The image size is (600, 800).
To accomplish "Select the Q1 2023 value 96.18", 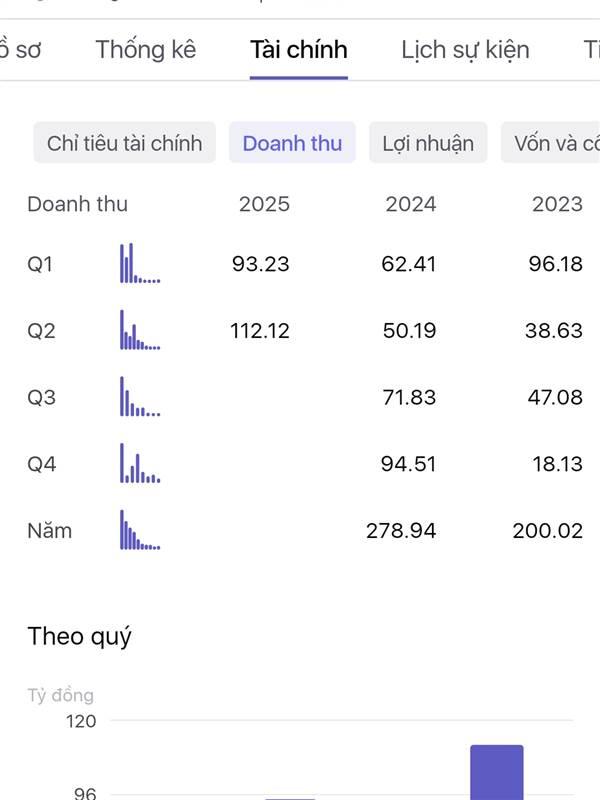I will pyautogui.click(x=556, y=264).
